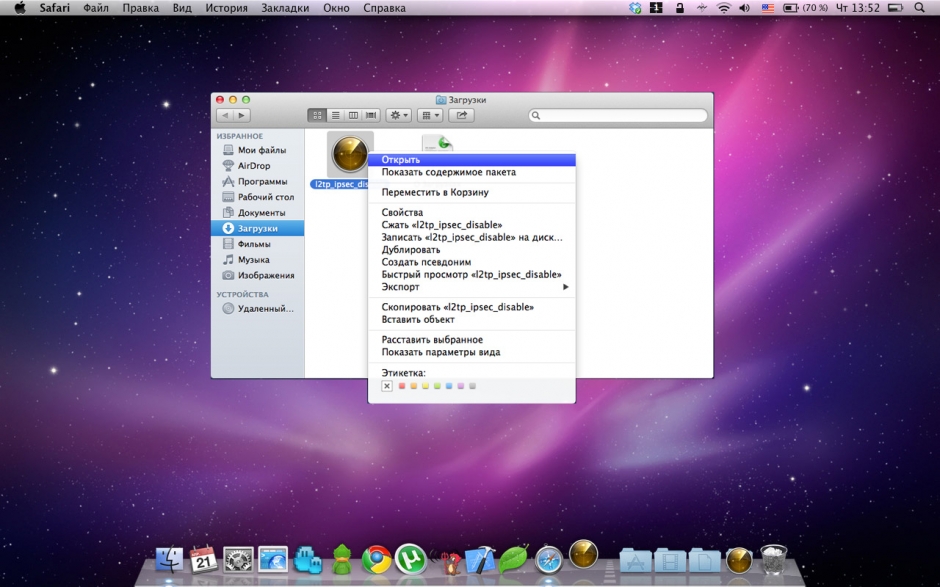Apply the purple label color
This screenshot has height=587, width=940.
pyautogui.click(x=460, y=386)
